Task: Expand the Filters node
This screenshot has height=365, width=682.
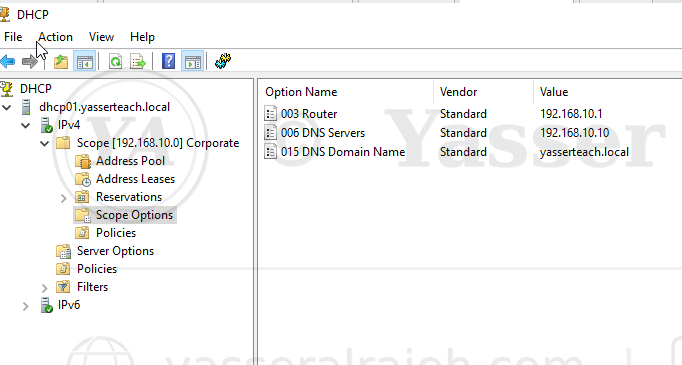Action: click(44, 288)
